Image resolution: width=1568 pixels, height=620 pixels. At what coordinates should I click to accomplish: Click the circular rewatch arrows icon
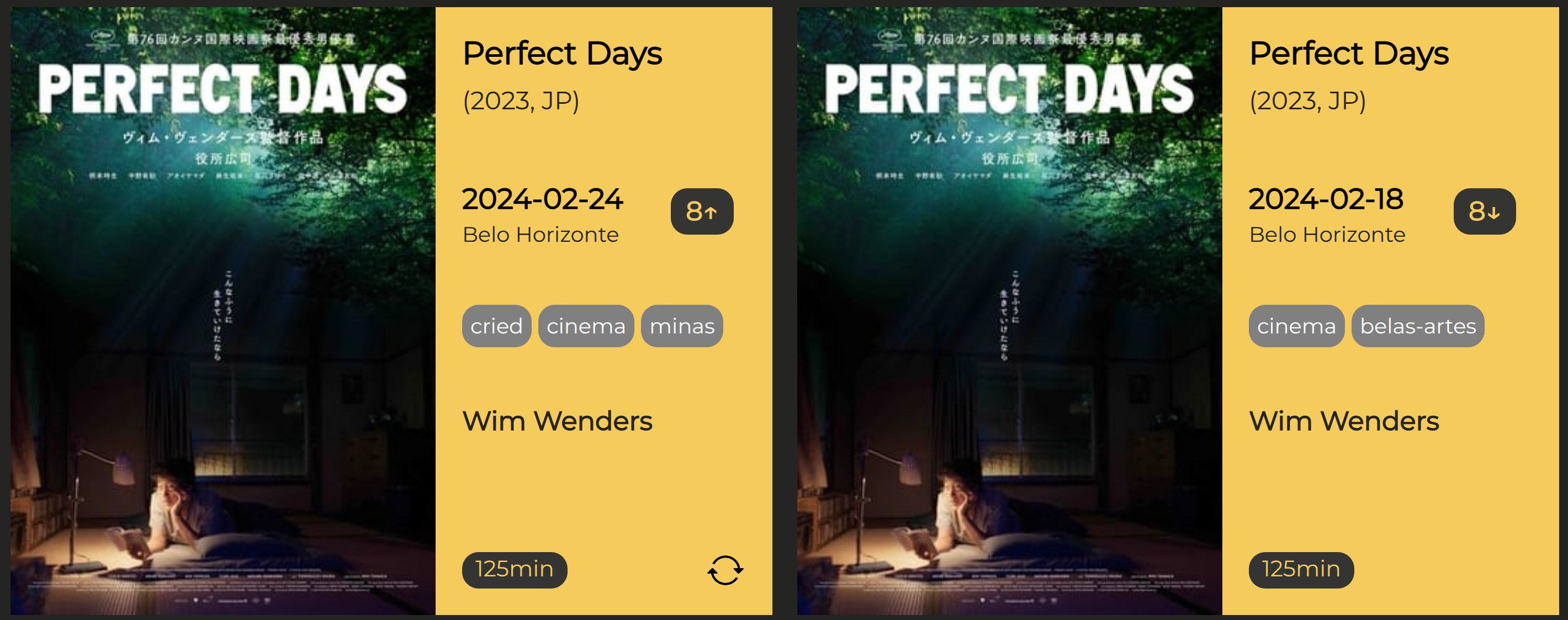(x=725, y=570)
